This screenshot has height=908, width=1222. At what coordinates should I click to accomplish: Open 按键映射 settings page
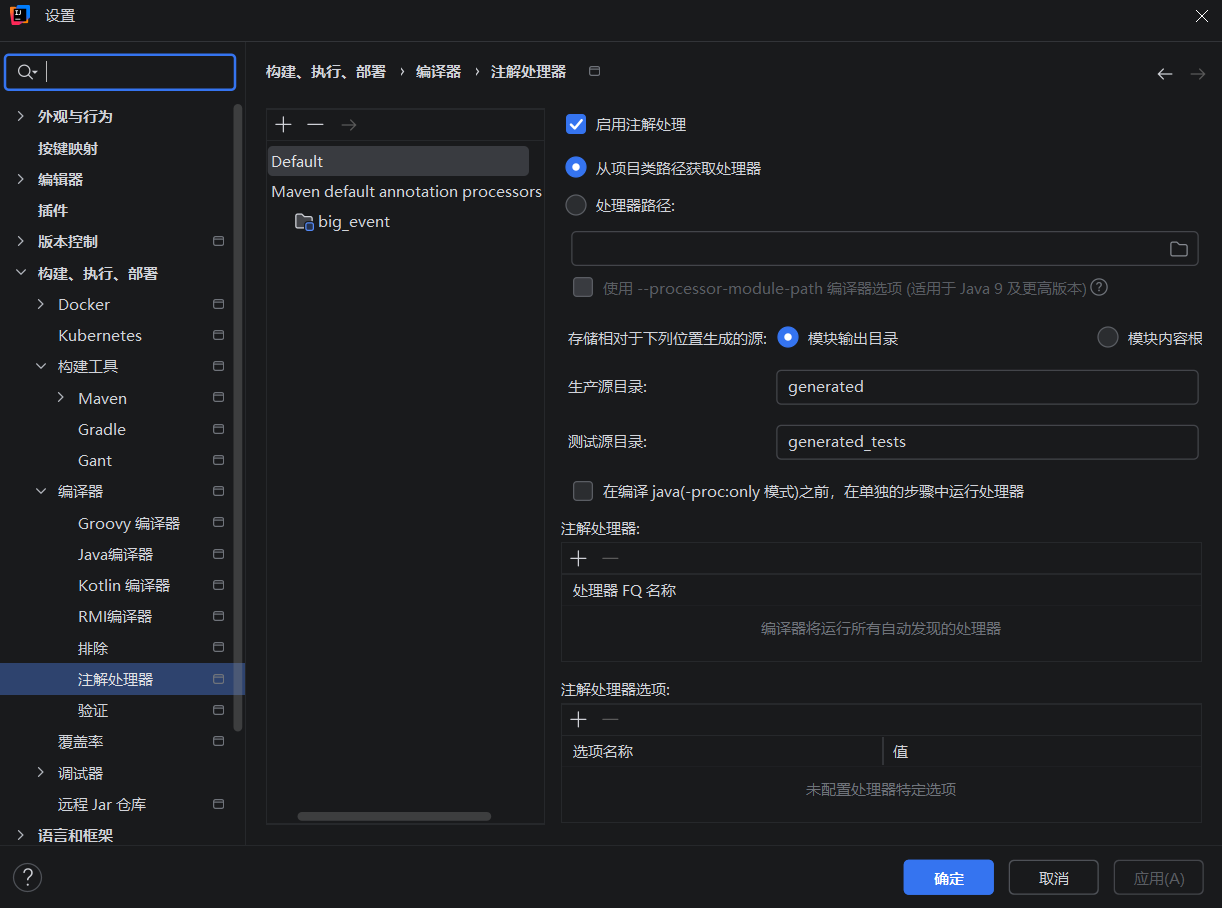click(68, 148)
